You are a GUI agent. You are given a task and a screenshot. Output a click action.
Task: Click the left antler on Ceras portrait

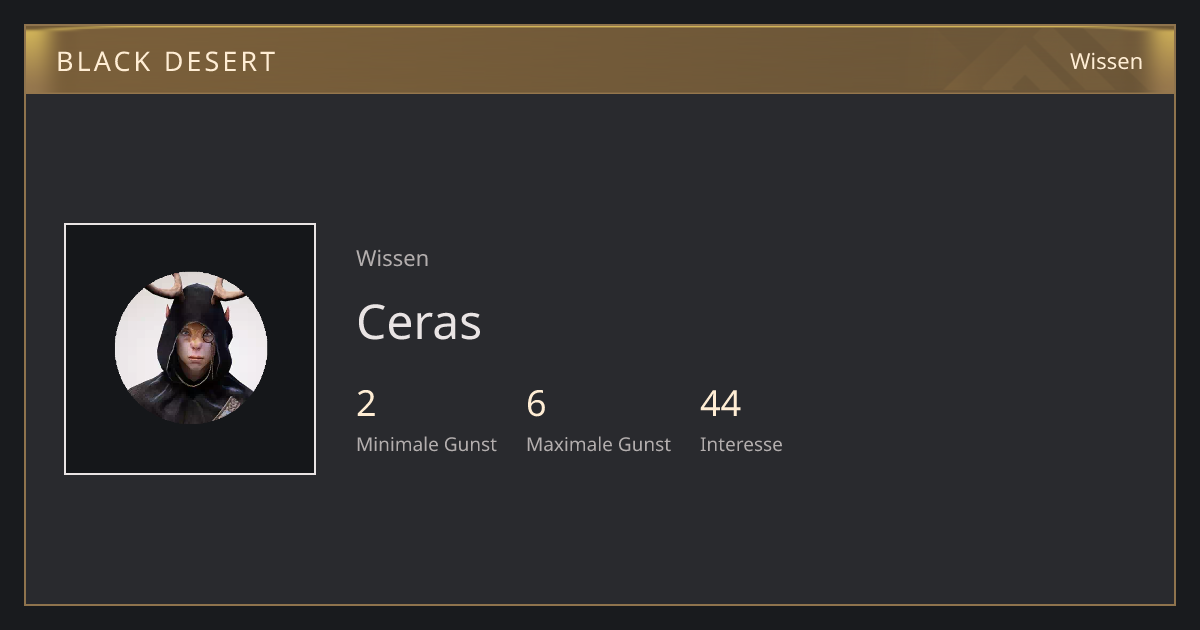pos(166,287)
